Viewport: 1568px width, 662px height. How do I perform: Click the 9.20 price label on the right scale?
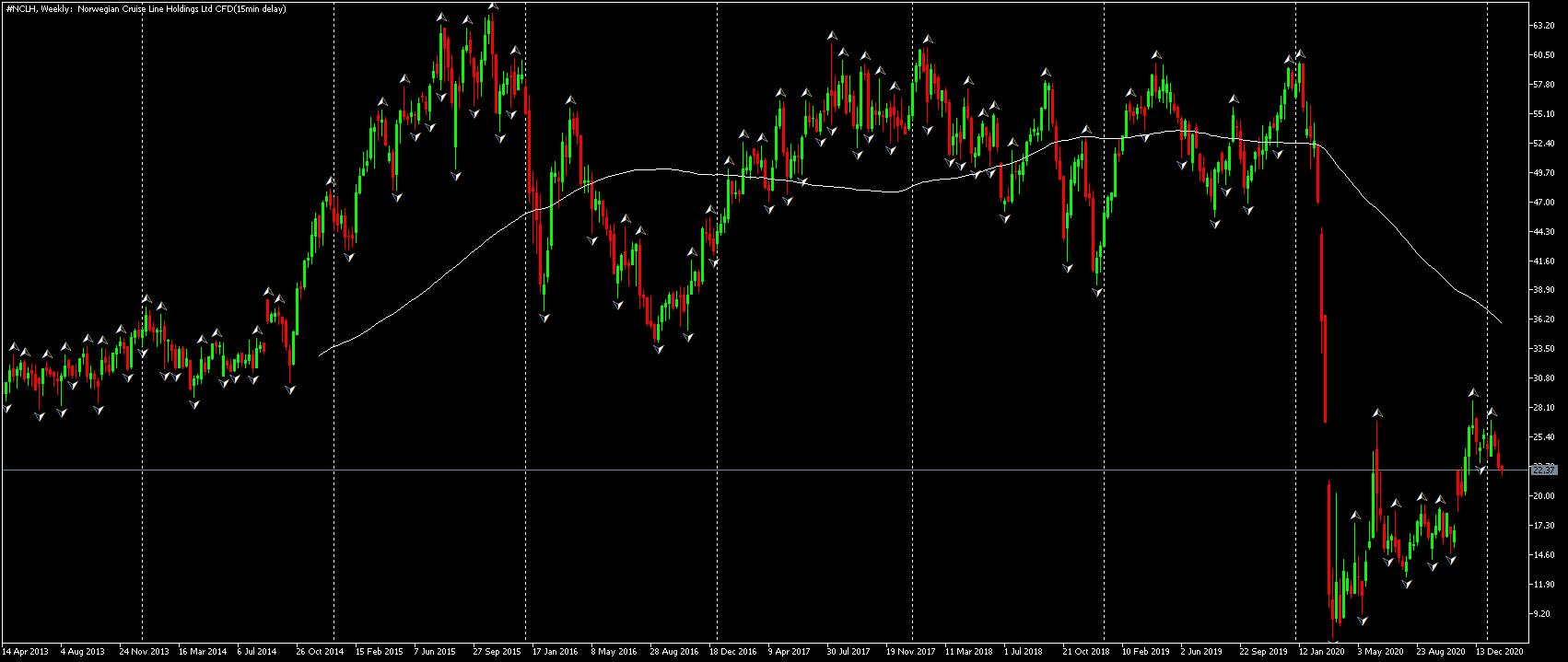point(1541,614)
